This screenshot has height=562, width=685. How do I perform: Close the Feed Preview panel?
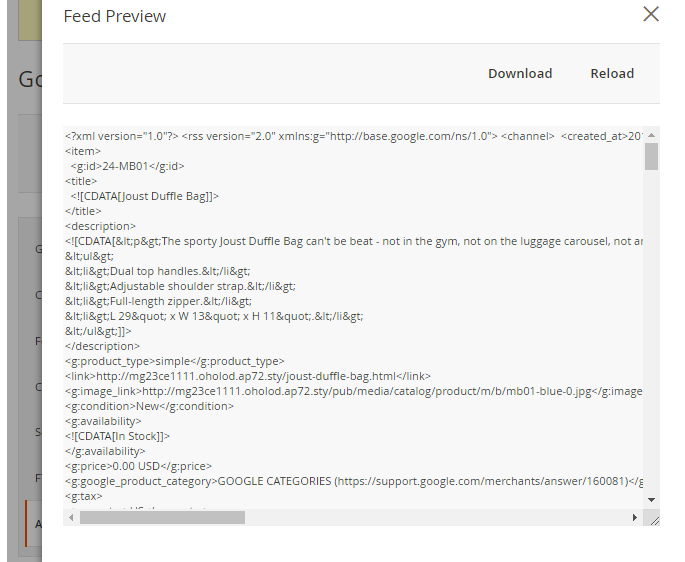coord(651,14)
